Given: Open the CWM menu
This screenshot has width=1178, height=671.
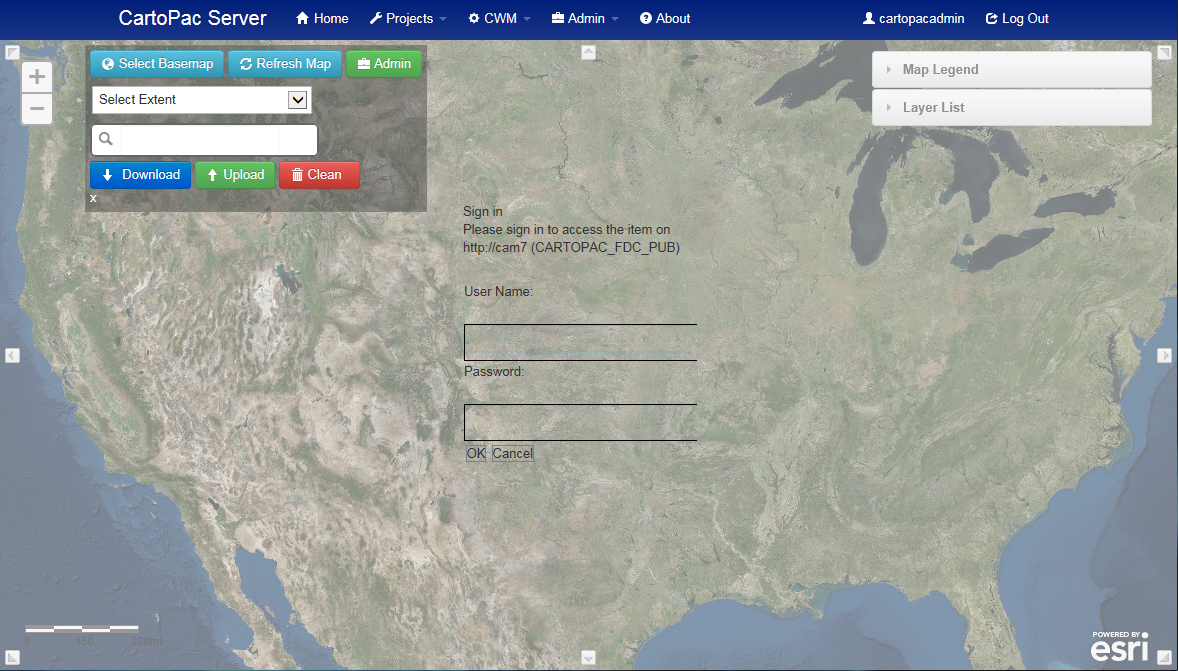Looking at the screenshot, I should (x=499, y=18).
